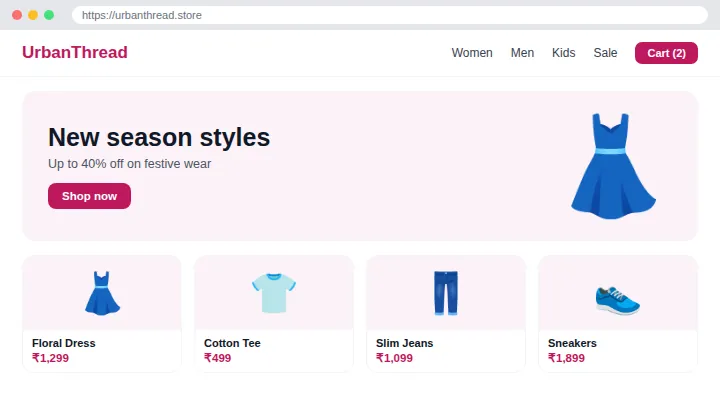
Task: Click the ₹1,899 price
Action: [566, 358]
